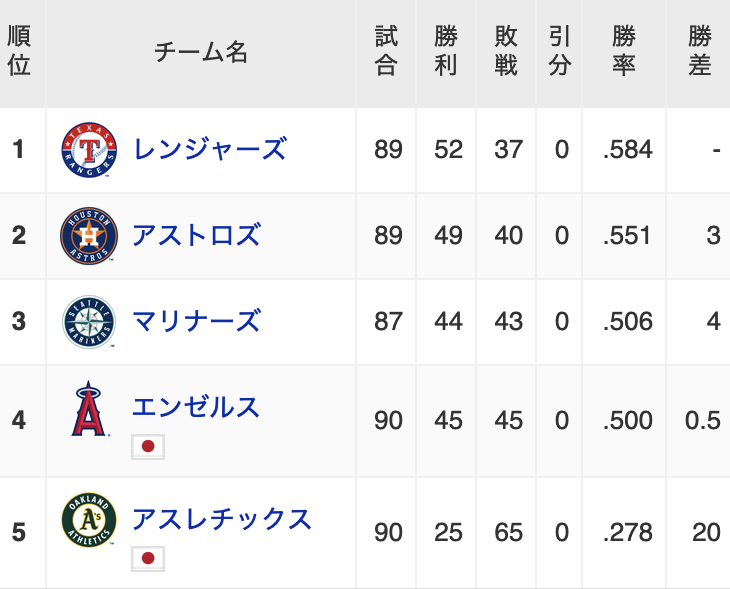Click the Oakland Athletics logo
730x589 pixels.
(89, 519)
